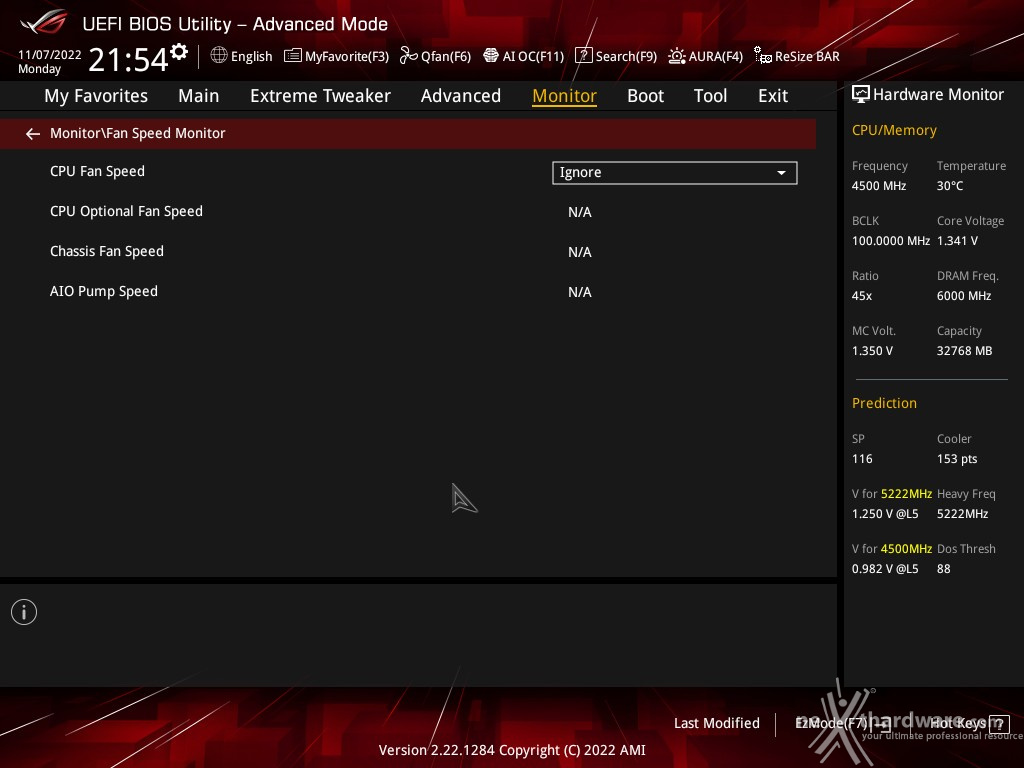The image size is (1024, 768).
Task: Click the ROG logo icon
Action: click(44, 22)
